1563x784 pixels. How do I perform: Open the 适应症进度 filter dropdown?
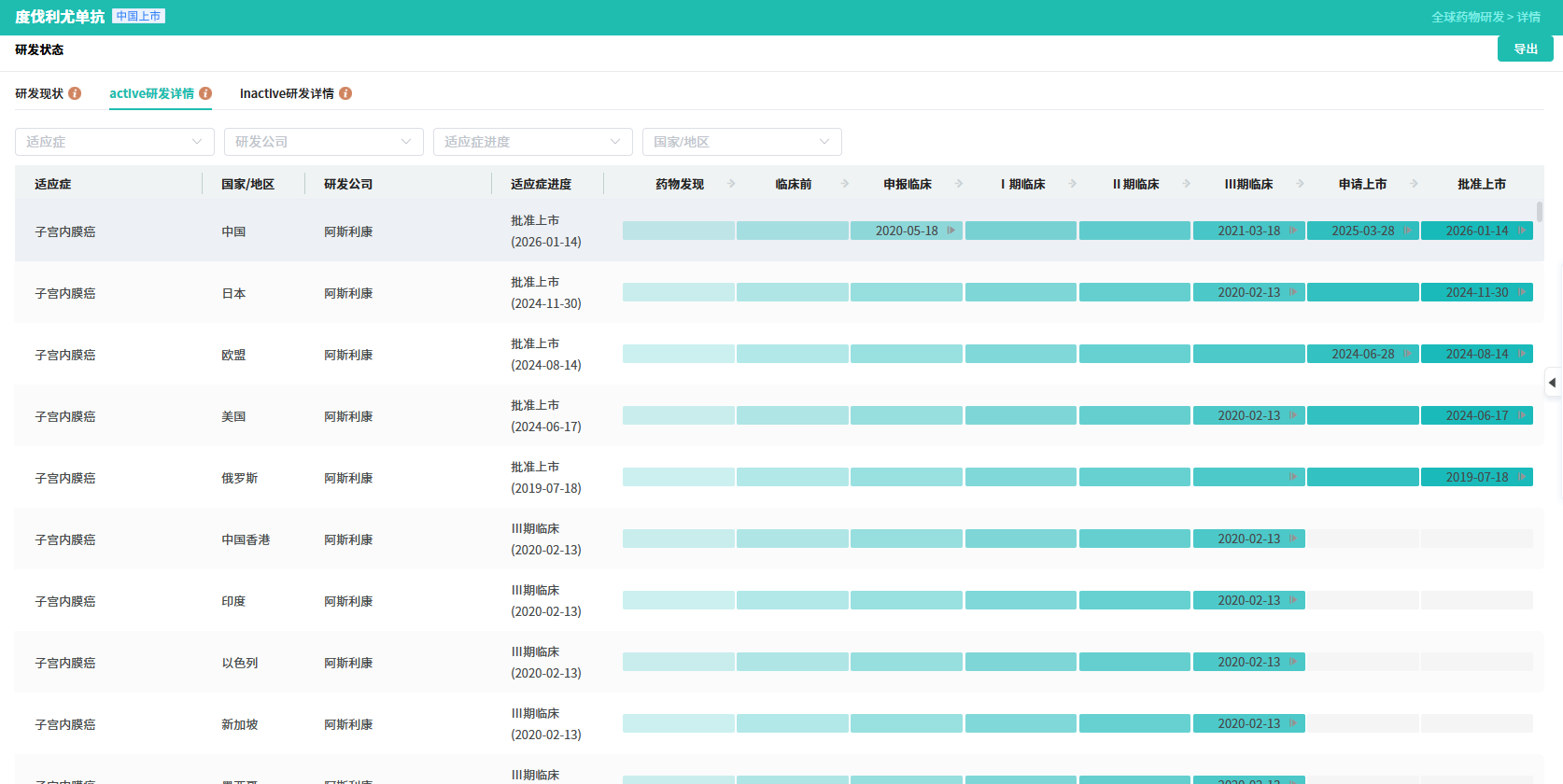point(532,142)
